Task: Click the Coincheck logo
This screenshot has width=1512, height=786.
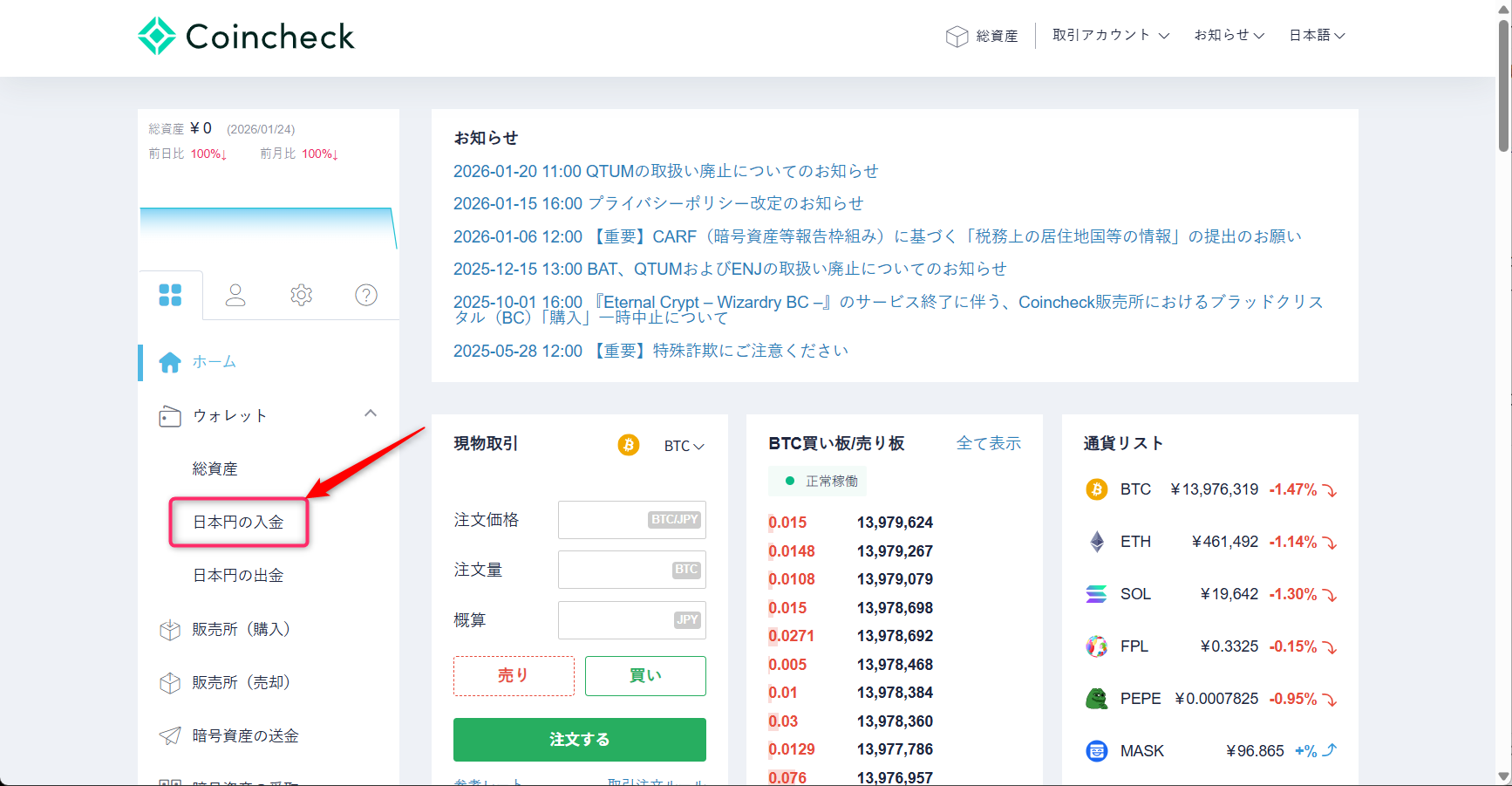Action: point(246,35)
